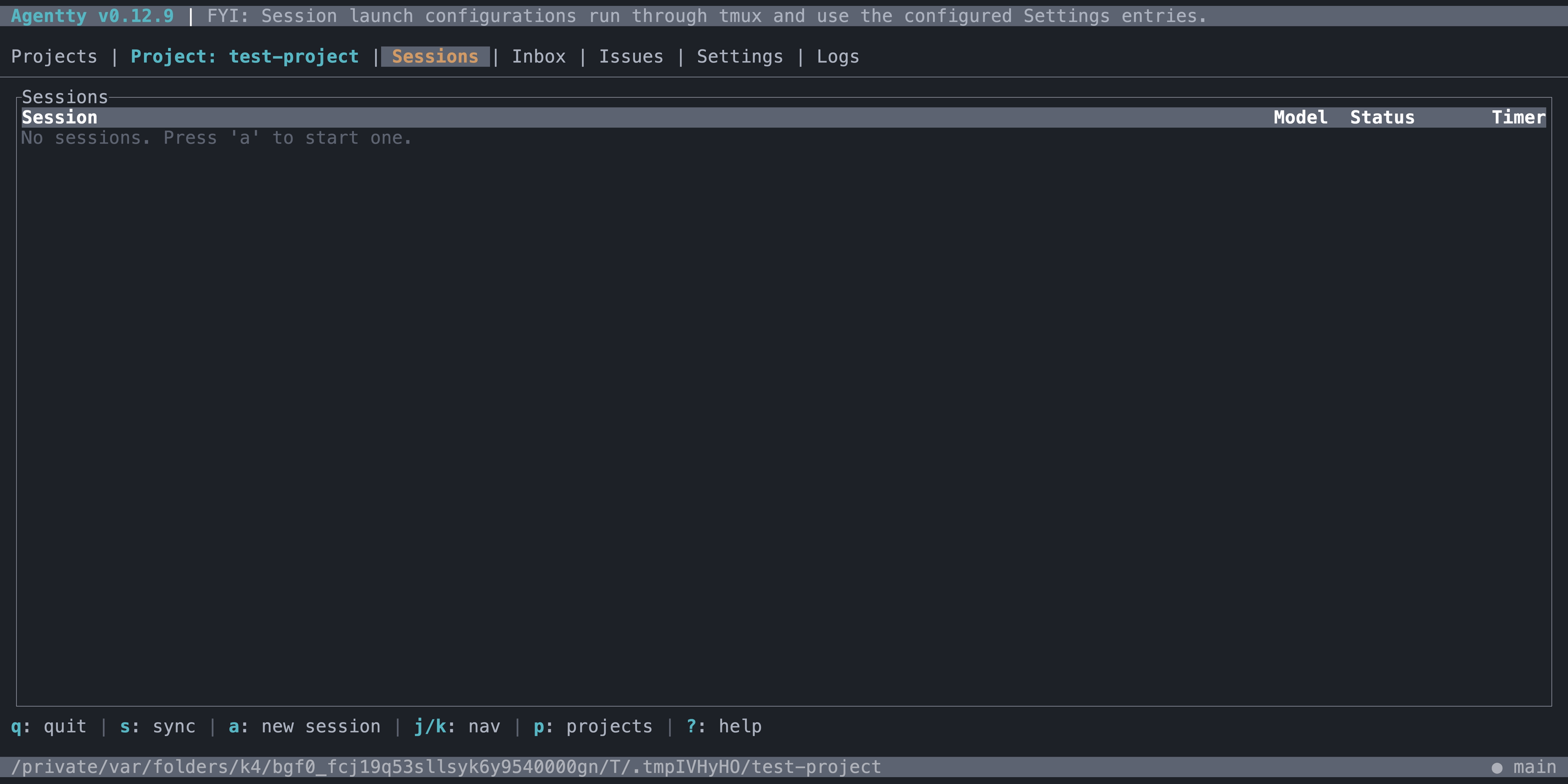Click the Agentty v0.12.9 title
Screen dimensions: 1568x784
(x=93, y=16)
